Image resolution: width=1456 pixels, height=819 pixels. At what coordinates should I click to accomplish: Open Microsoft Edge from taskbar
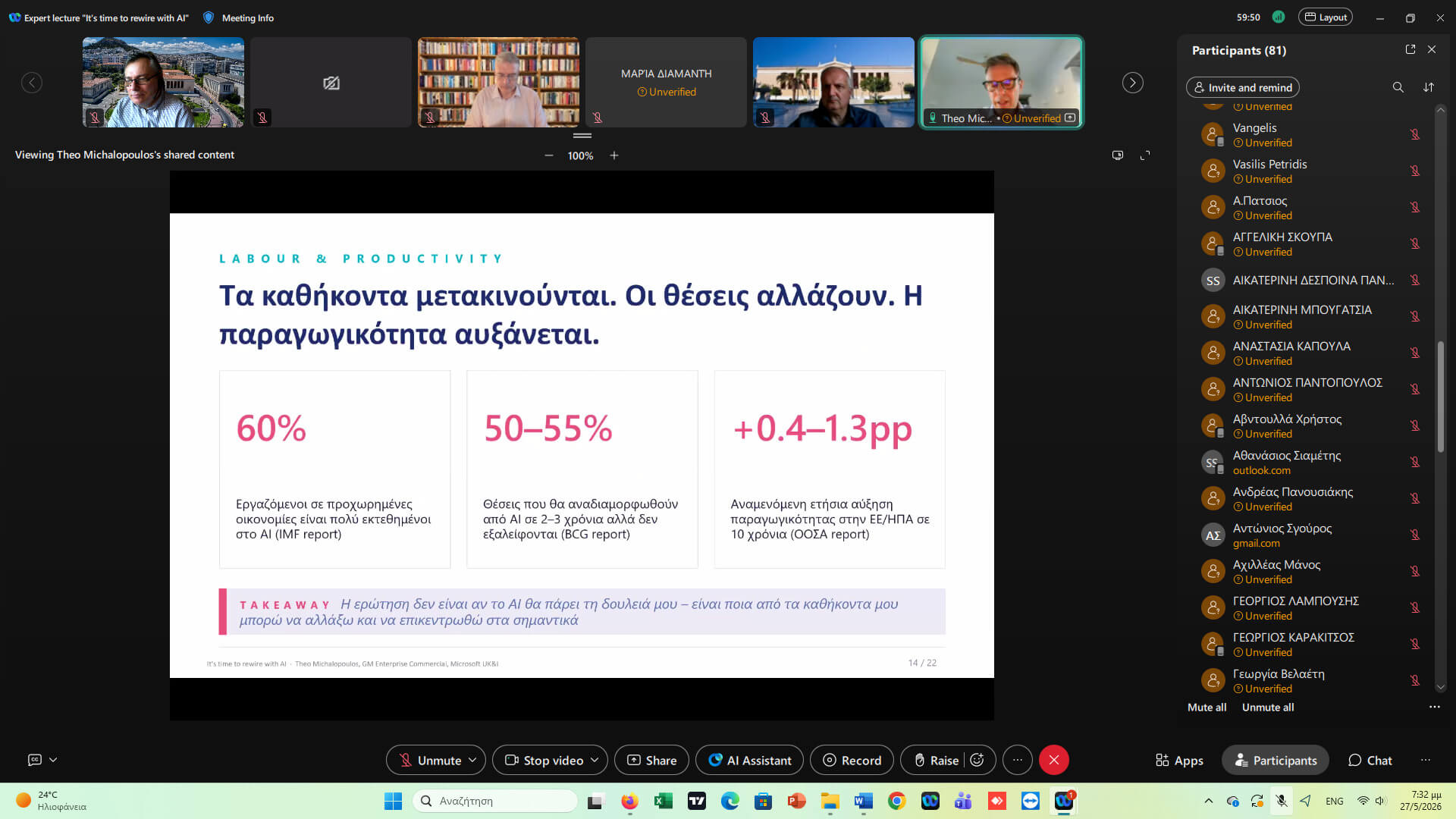click(x=730, y=801)
